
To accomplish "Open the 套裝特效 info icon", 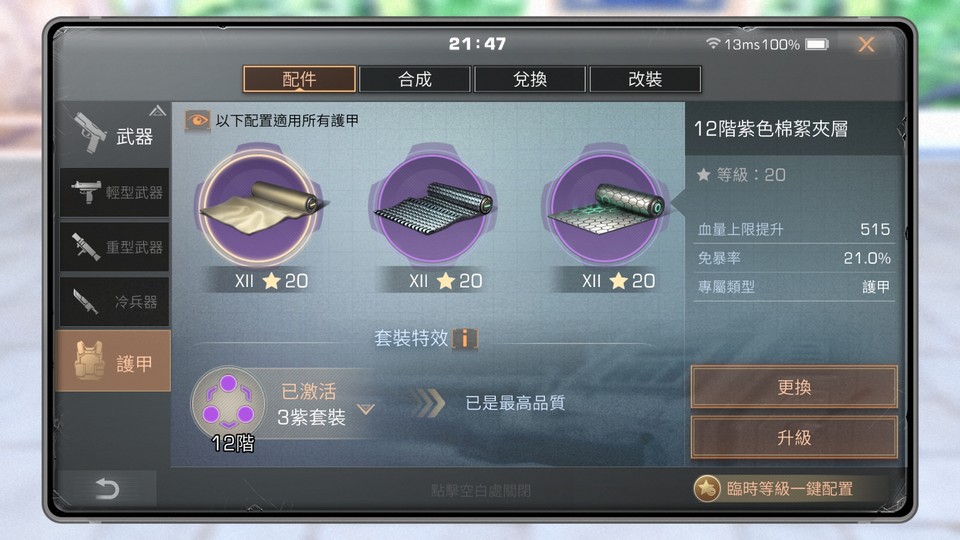I will coord(465,338).
